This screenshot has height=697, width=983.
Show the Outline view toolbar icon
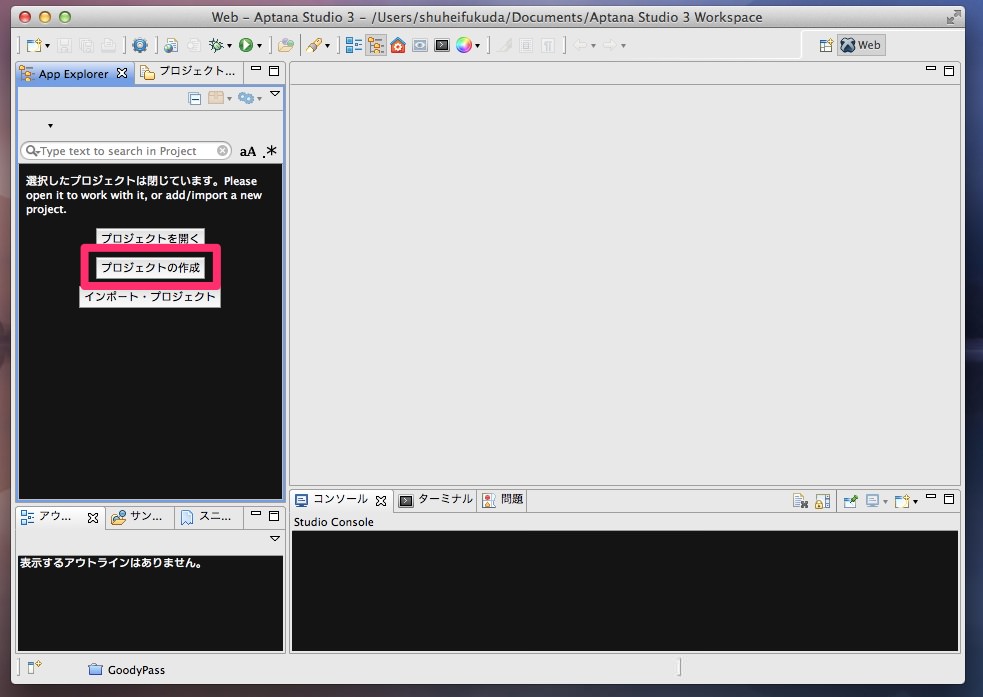coord(354,45)
